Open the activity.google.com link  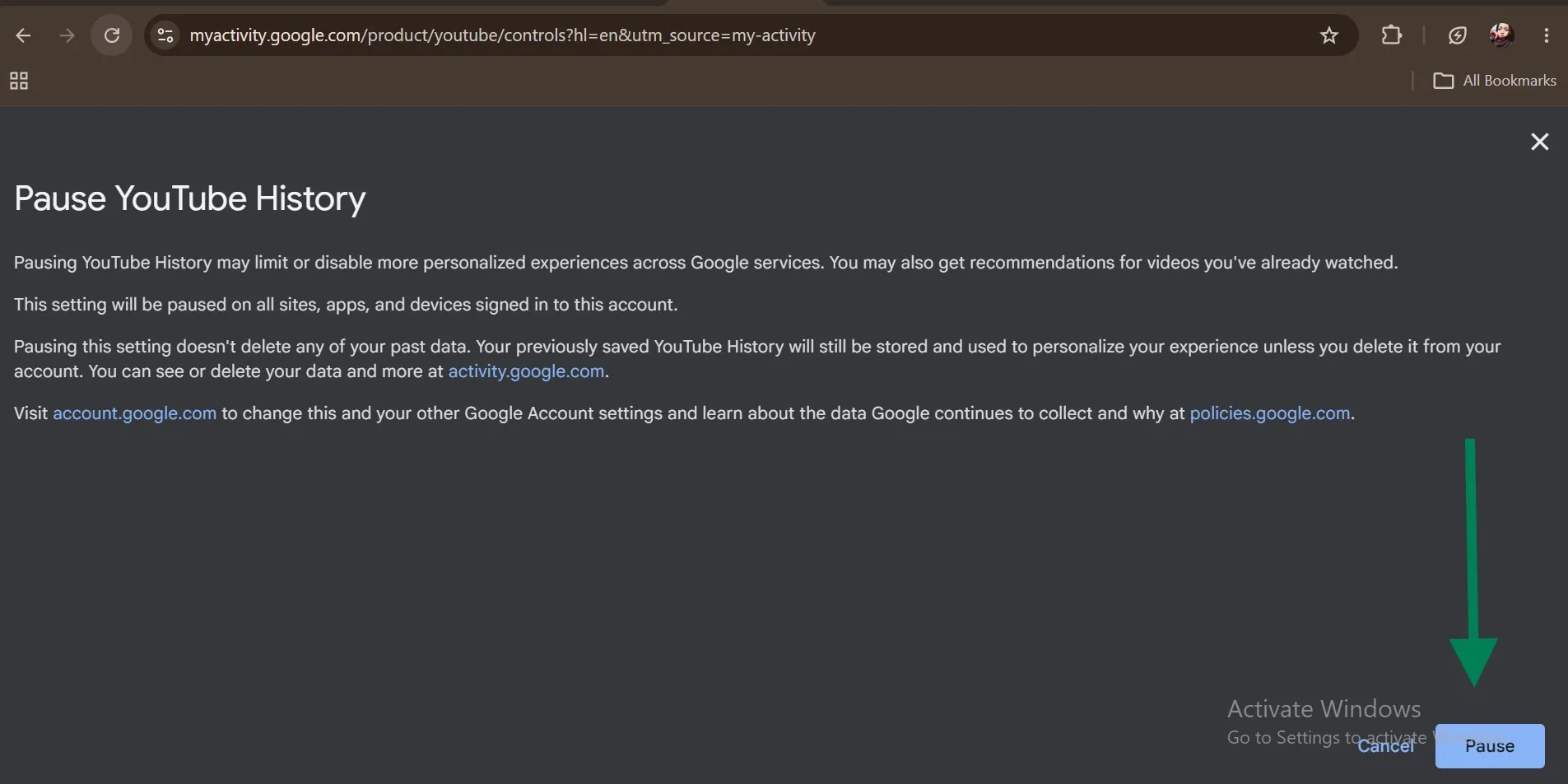tap(526, 371)
